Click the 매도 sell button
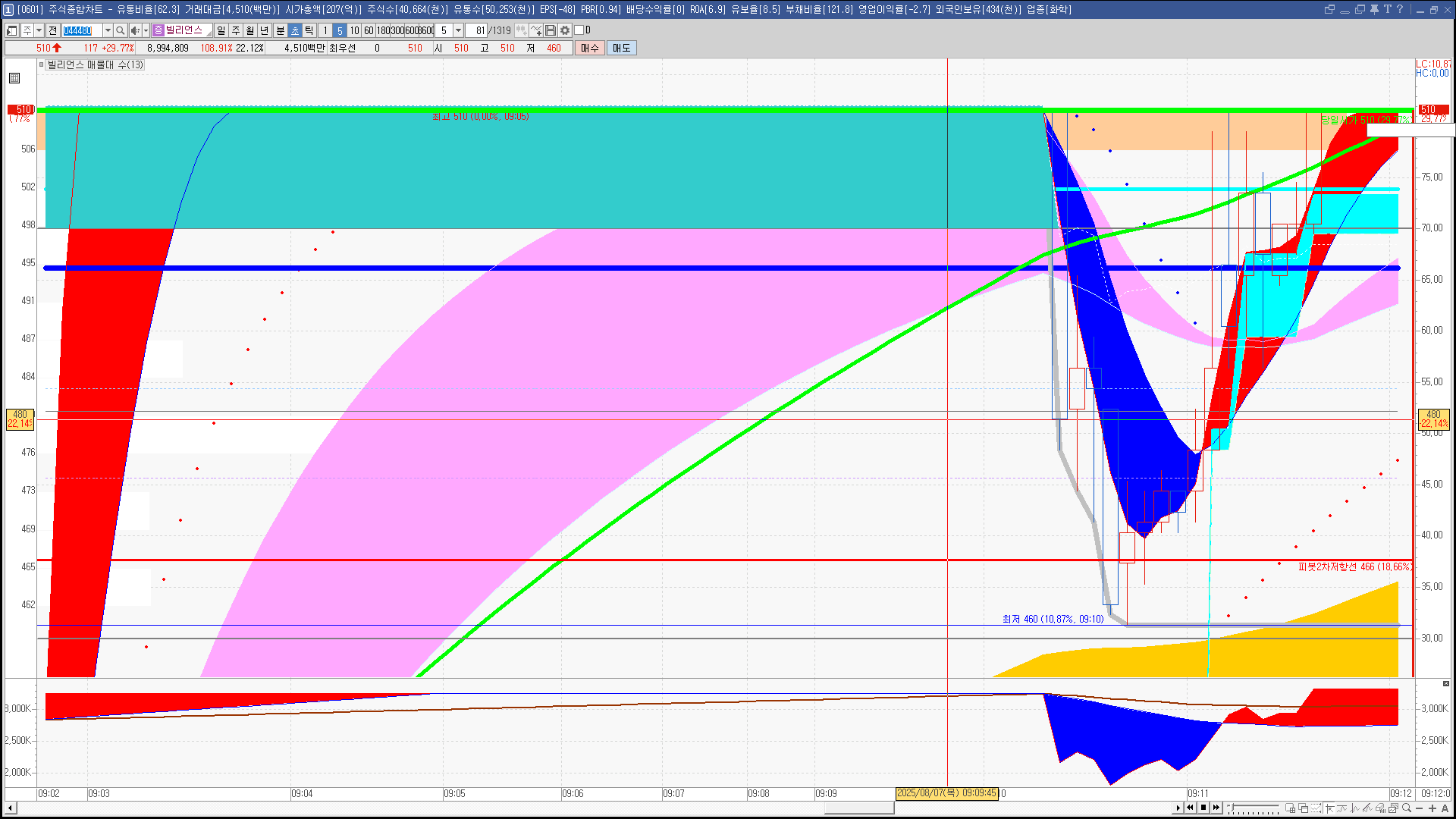Viewport: 1456px width, 819px height. click(621, 48)
